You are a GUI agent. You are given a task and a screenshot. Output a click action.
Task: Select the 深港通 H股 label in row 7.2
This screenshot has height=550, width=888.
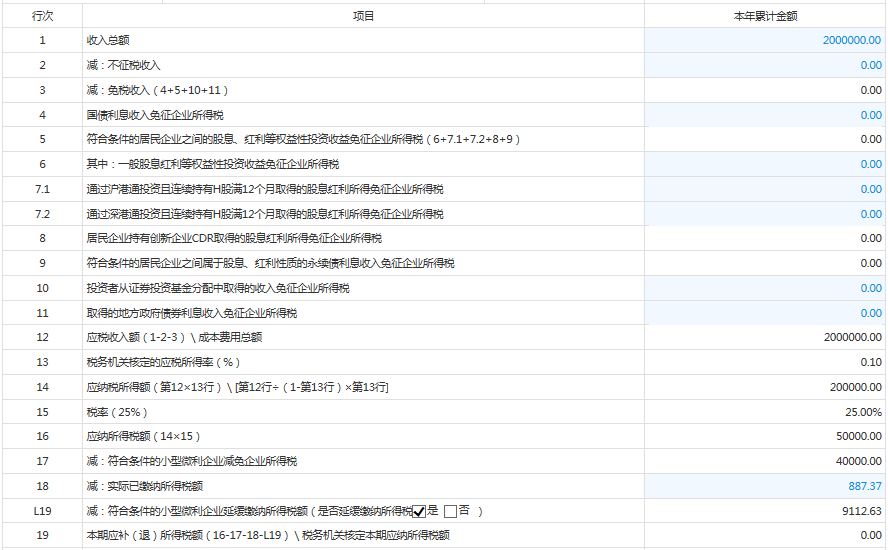point(264,214)
